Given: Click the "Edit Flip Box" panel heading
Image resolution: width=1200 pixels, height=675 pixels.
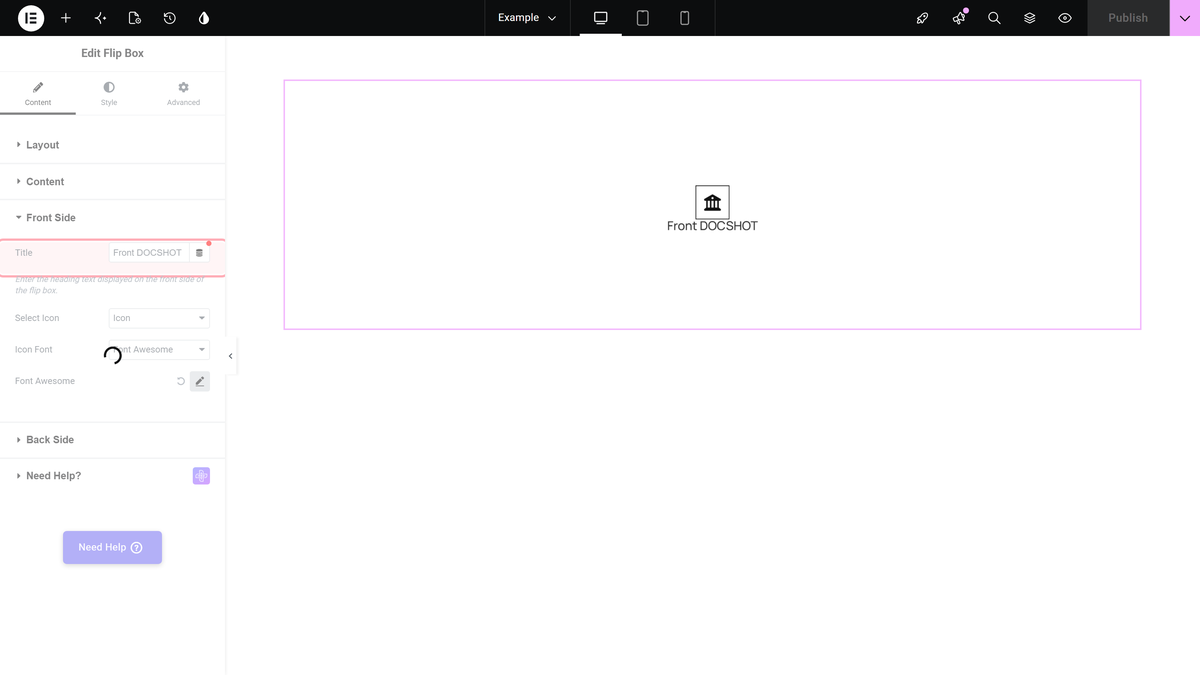Looking at the screenshot, I should click(x=112, y=53).
